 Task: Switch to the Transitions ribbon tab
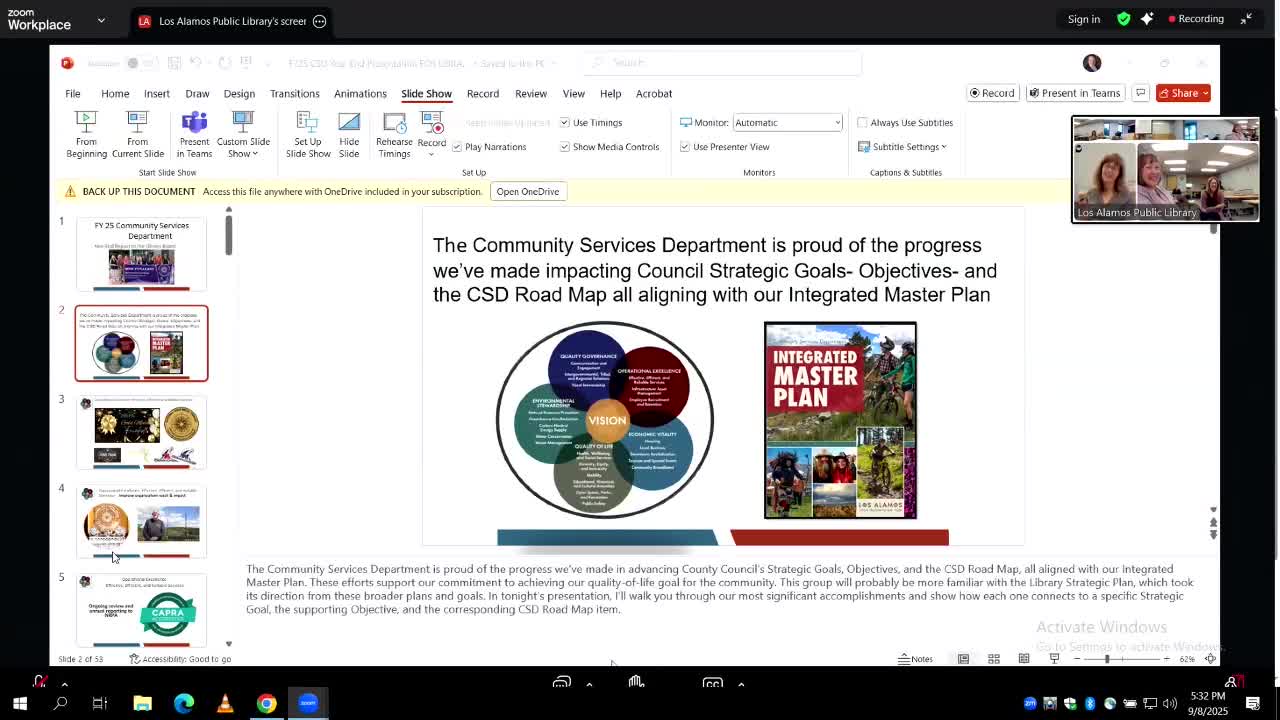coord(294,94)
